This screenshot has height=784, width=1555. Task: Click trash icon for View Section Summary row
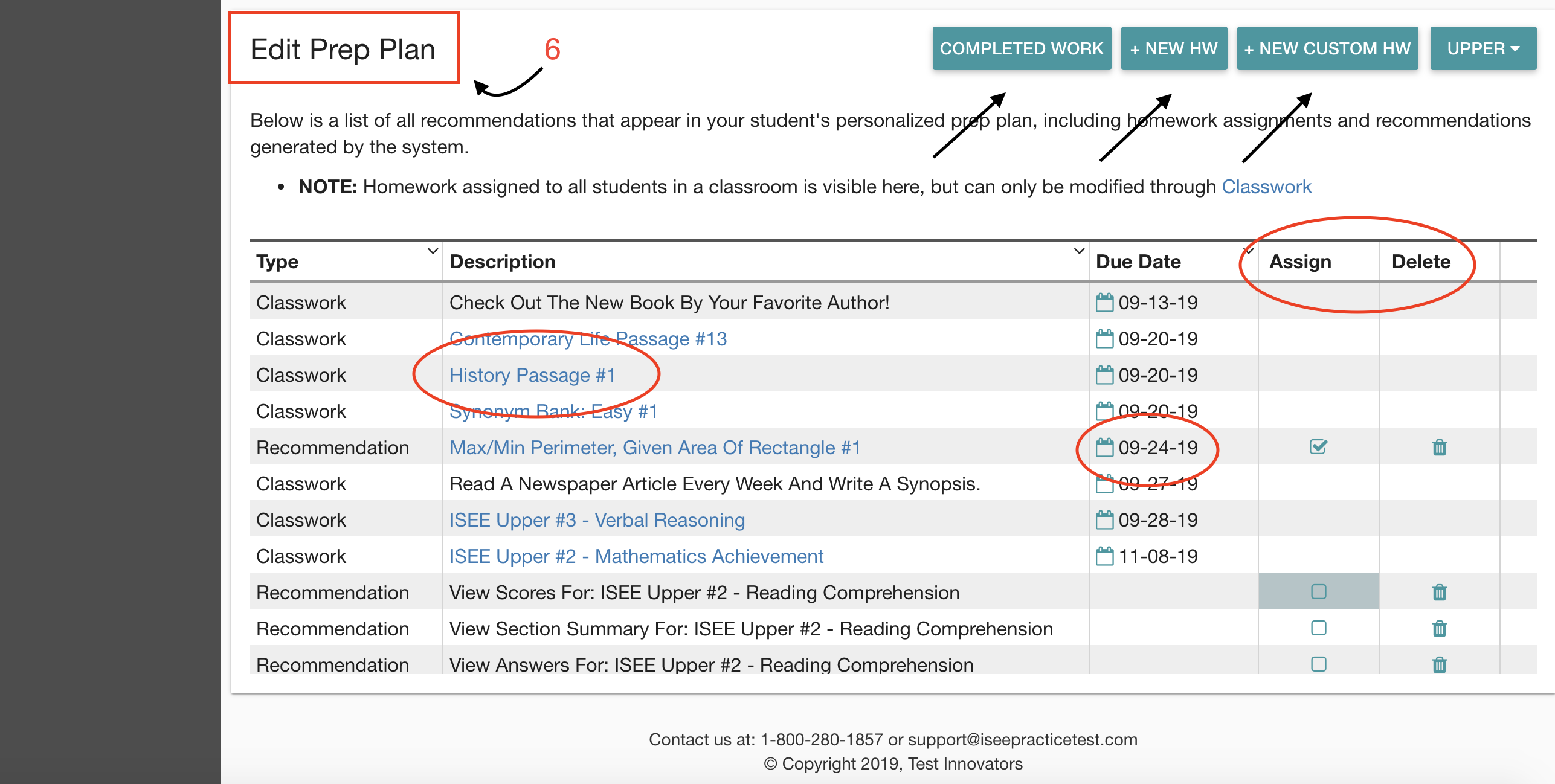pyautogui.click(x=1439, y=628)
